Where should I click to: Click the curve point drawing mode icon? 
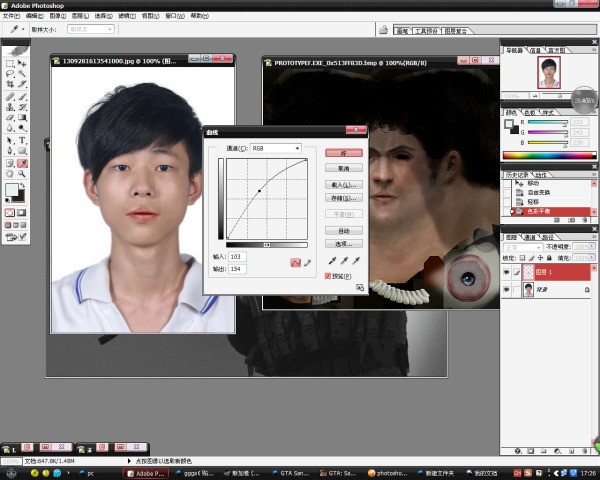(x=295, y=262)
